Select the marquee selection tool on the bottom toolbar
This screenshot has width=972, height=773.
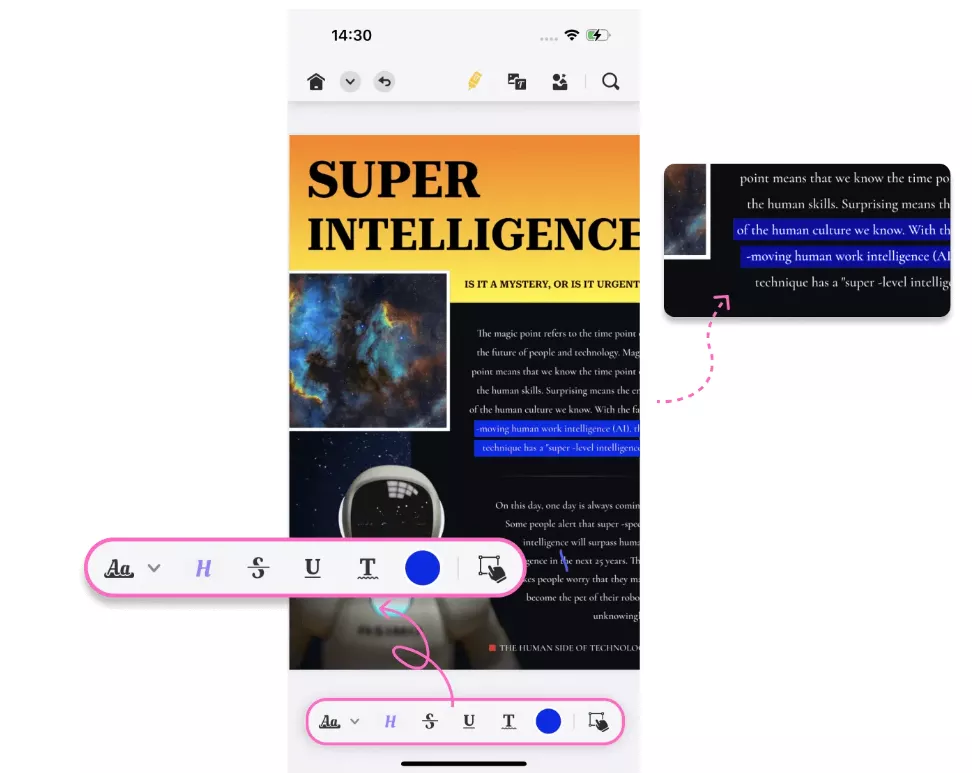(x=597, y=721)
